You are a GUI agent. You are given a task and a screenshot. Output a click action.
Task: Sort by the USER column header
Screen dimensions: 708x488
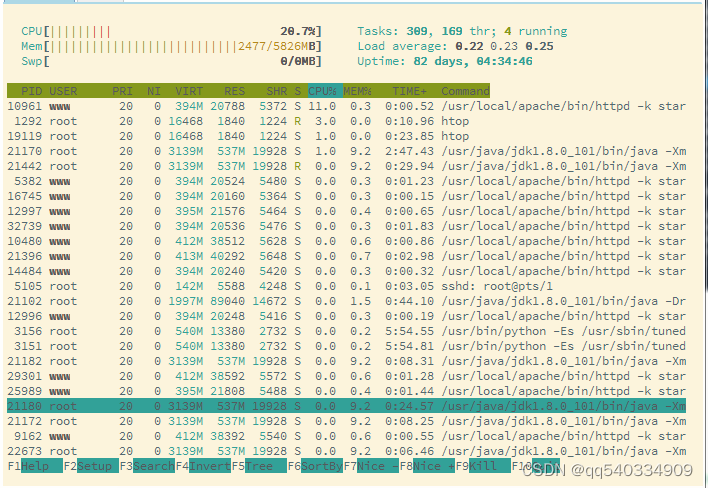click(63, 91)
